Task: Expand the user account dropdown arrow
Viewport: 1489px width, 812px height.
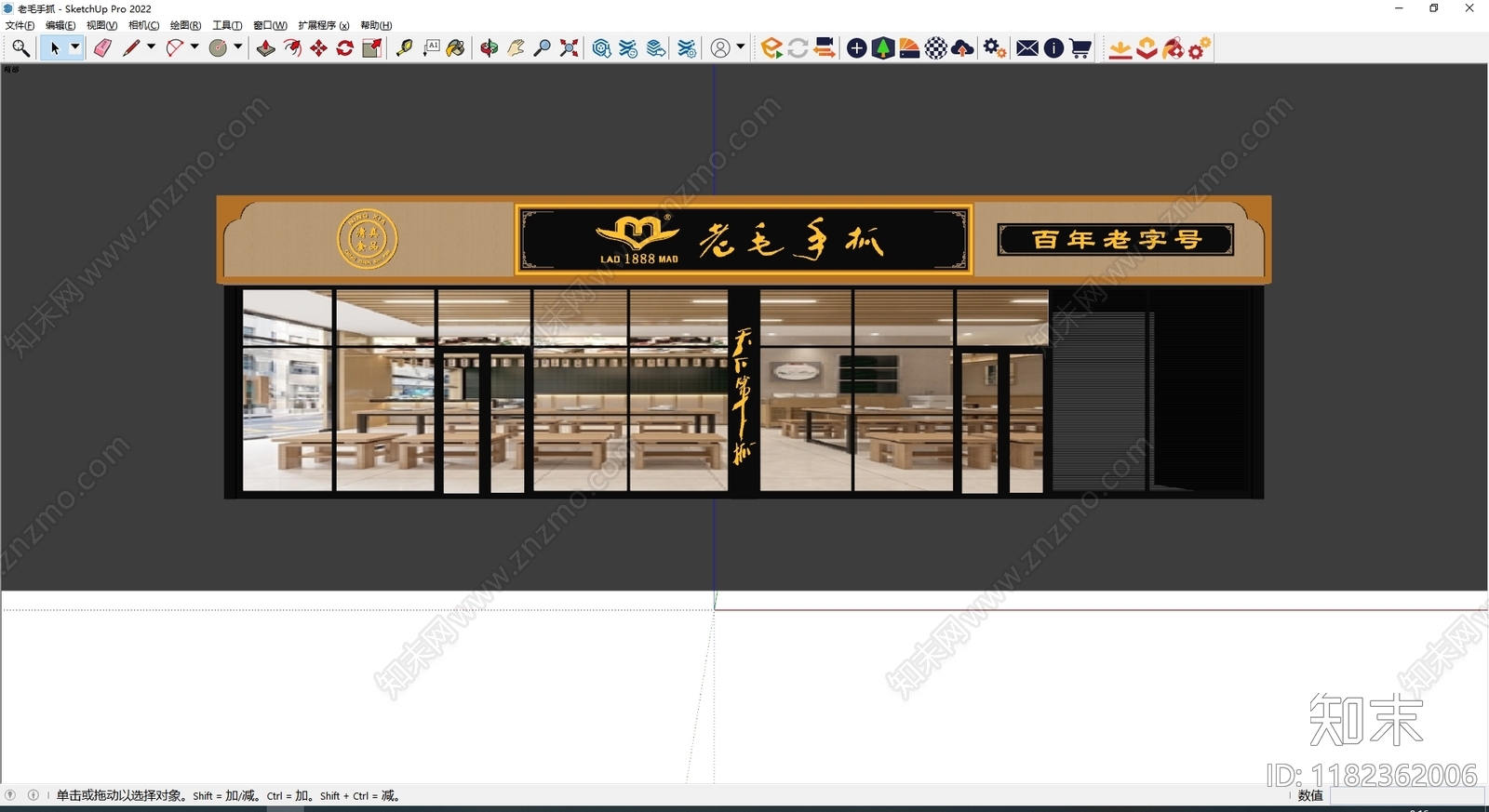Action: 741,47
